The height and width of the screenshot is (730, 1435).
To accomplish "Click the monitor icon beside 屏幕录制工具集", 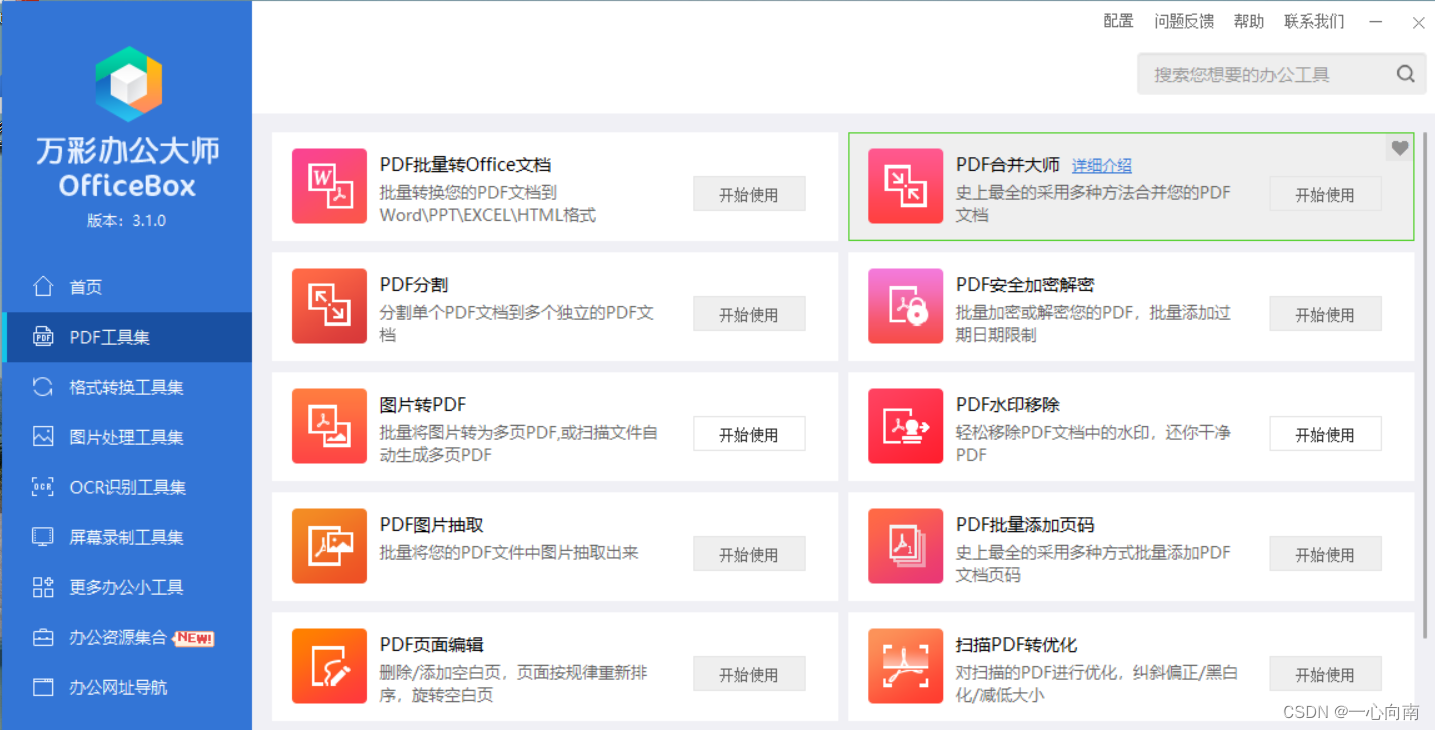I will pos(43,537).
